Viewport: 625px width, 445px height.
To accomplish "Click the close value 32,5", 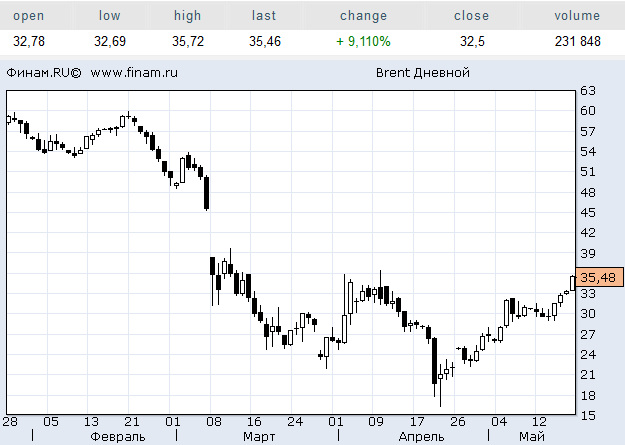I will pos(471,42).
